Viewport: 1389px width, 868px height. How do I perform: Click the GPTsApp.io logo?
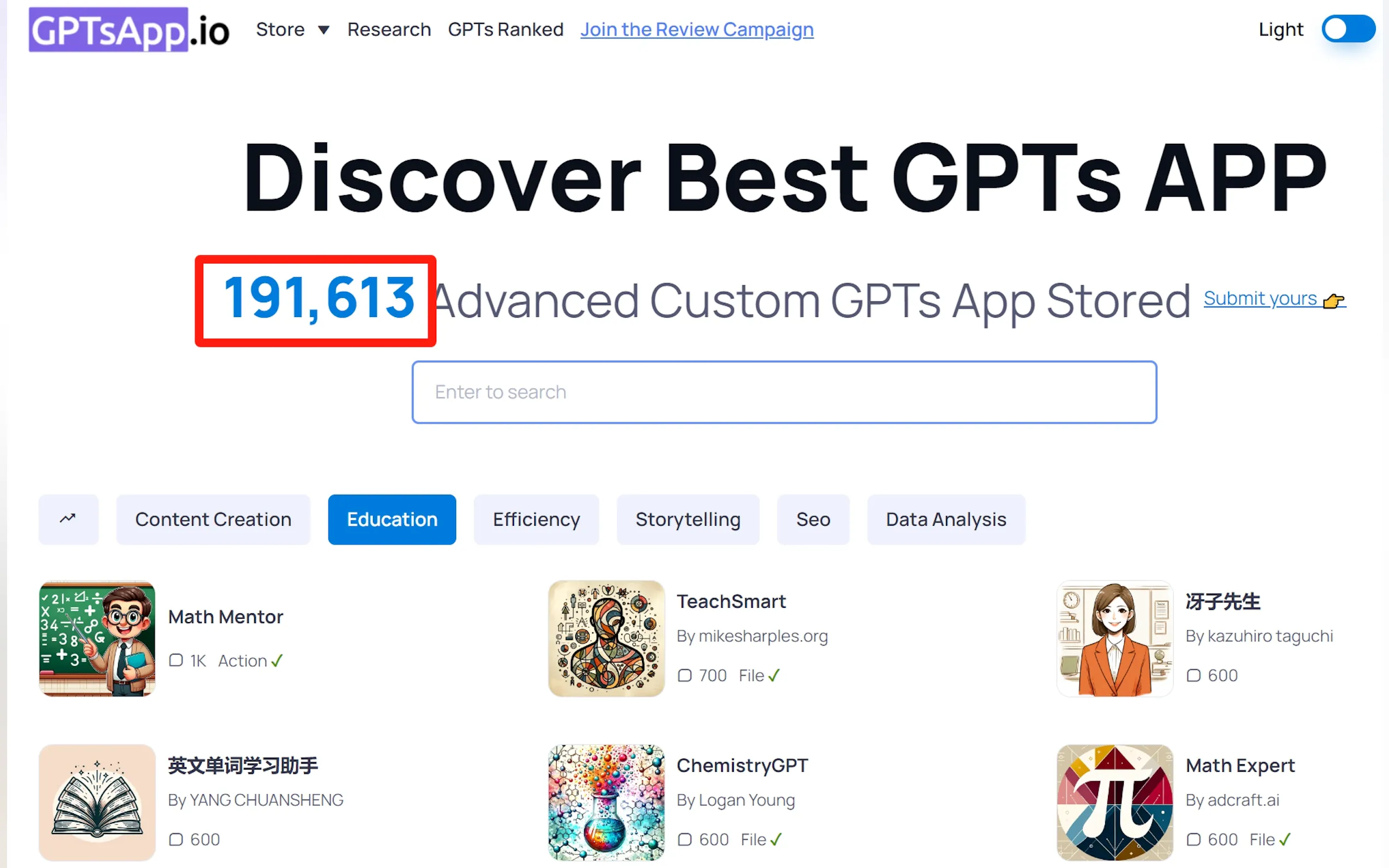[130, 30]
